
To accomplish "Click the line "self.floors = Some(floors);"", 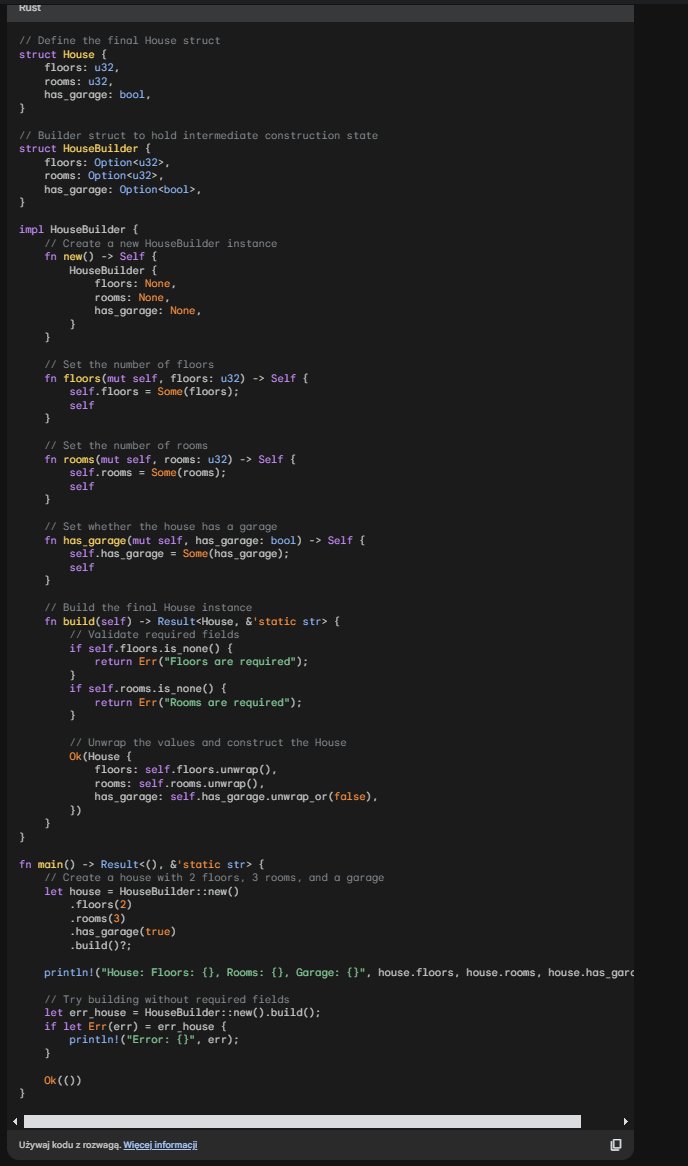I will (155, 392).
